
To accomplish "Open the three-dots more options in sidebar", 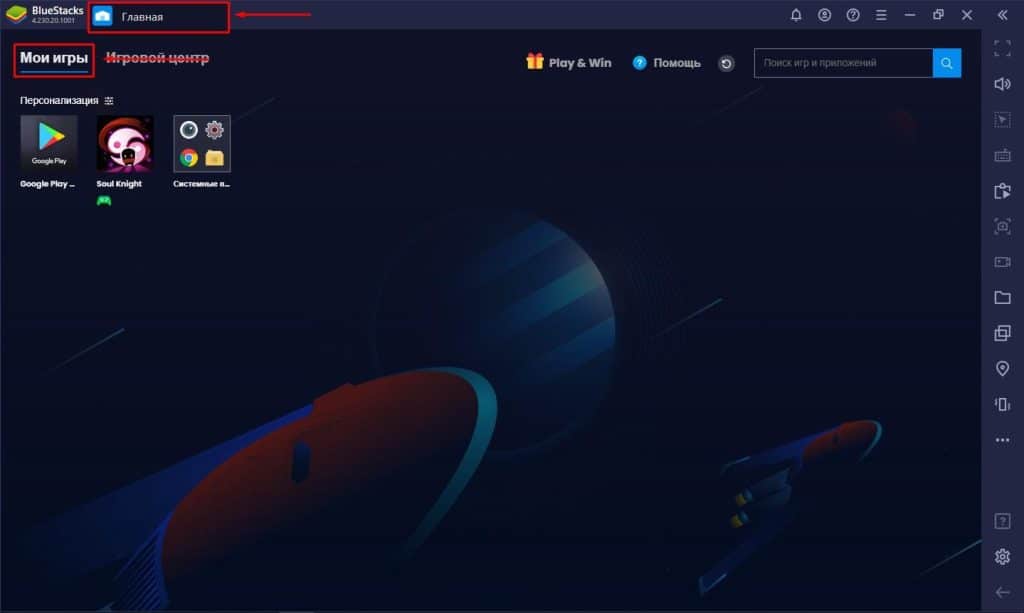I will [x=1002, y=440].
